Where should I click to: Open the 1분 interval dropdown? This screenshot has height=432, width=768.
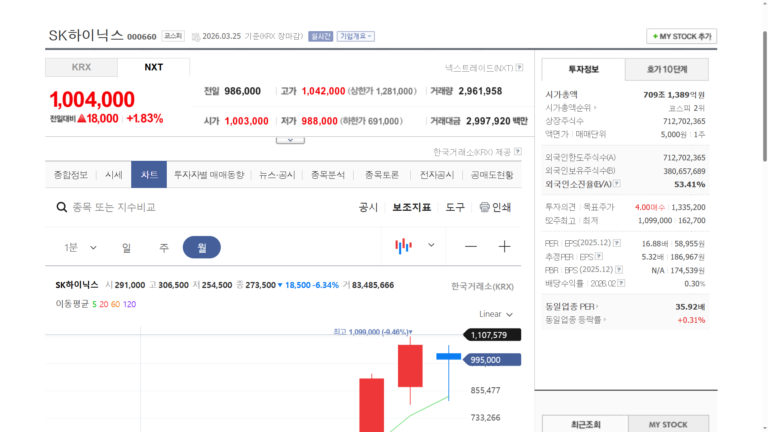[x=80, y=247]
